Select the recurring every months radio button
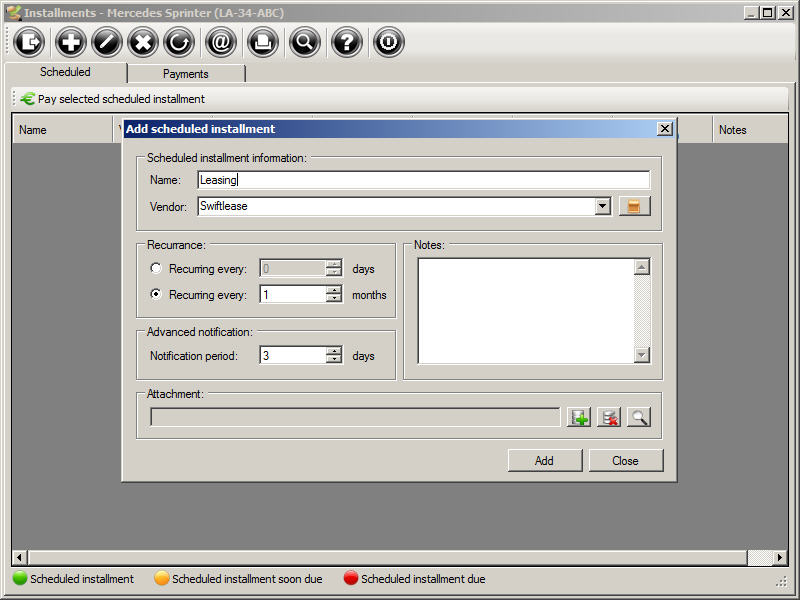Screen dimensions: 800x600 point(155,295)
